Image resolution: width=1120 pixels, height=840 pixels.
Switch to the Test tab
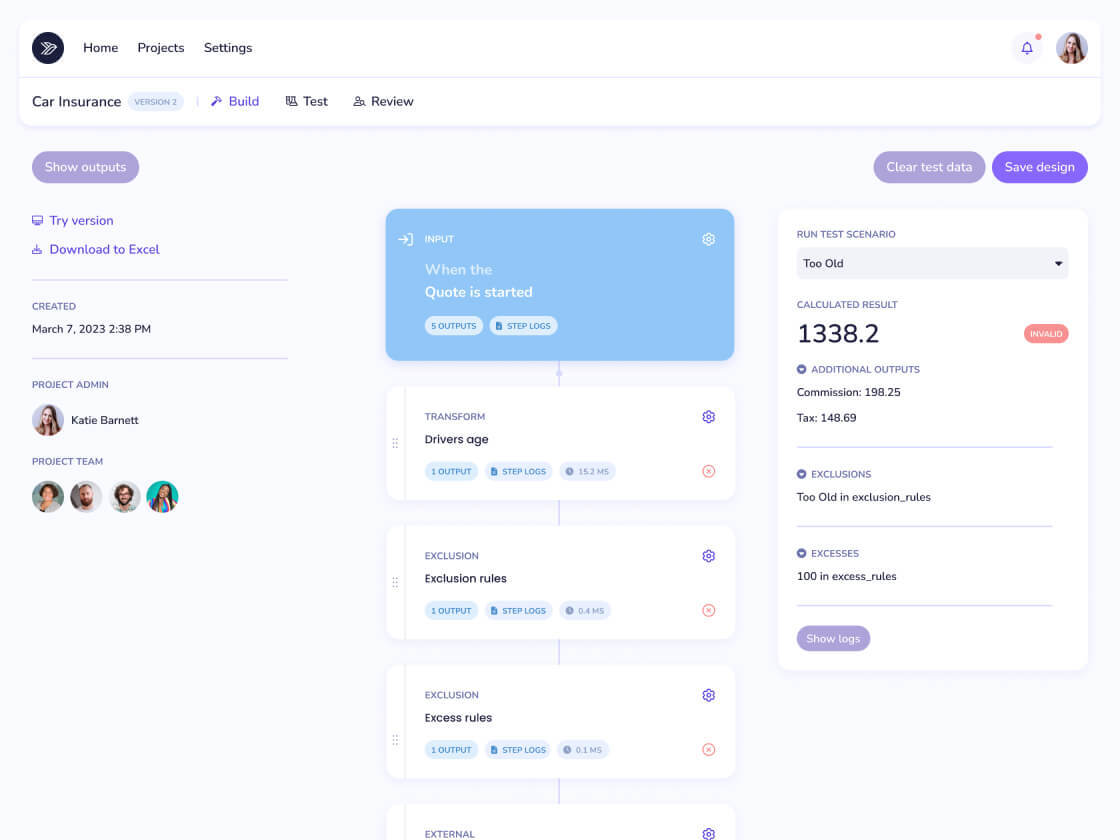pos(306,101)
